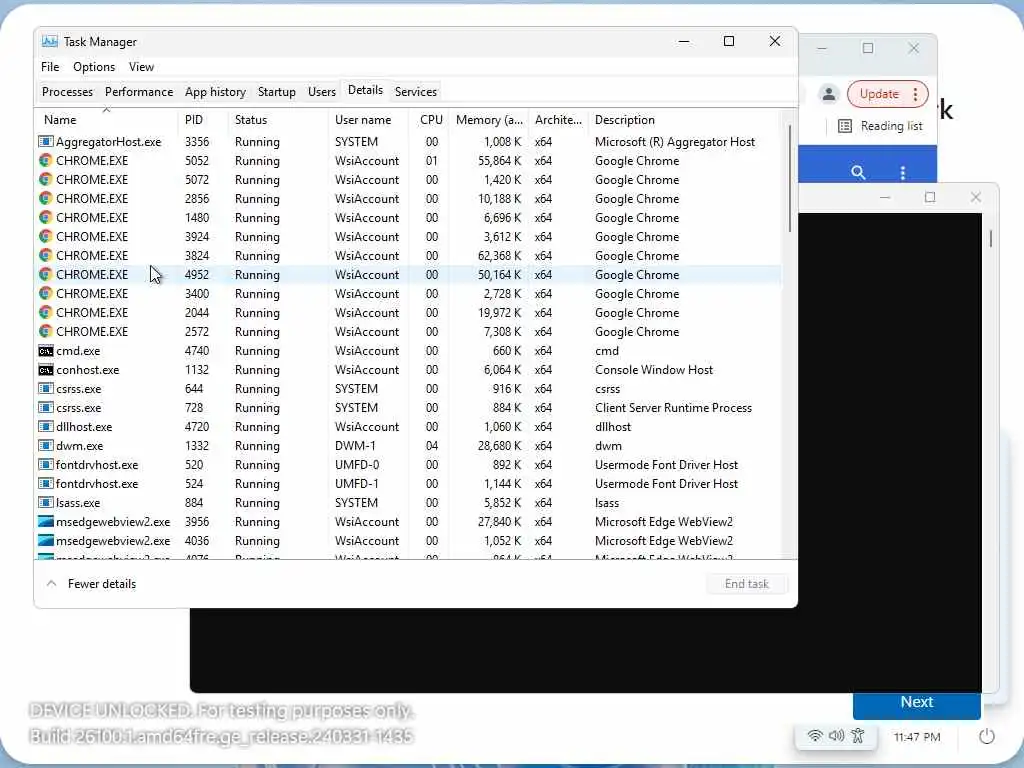Switch to the Services tab
The width and height of the screenshot is (1024, 768).
[416, 91]
